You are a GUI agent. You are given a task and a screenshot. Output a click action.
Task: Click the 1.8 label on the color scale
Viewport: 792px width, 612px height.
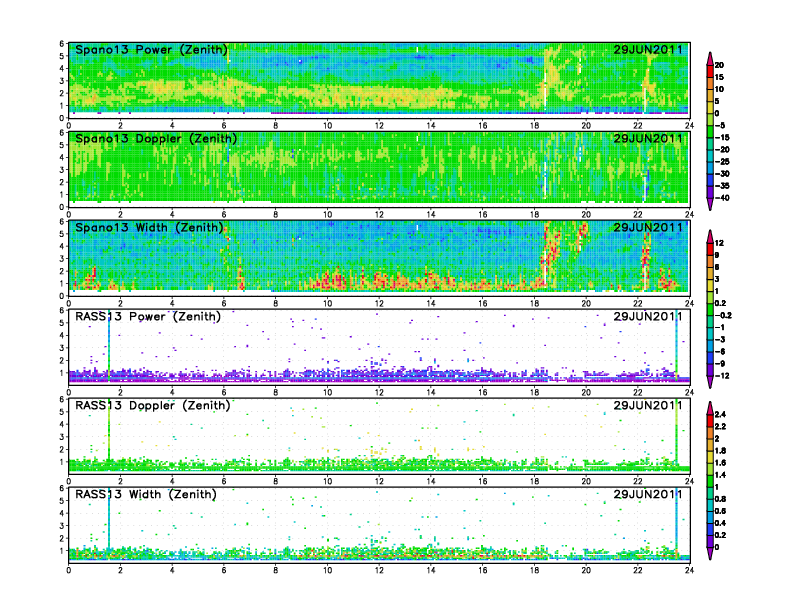click(720, 450)
